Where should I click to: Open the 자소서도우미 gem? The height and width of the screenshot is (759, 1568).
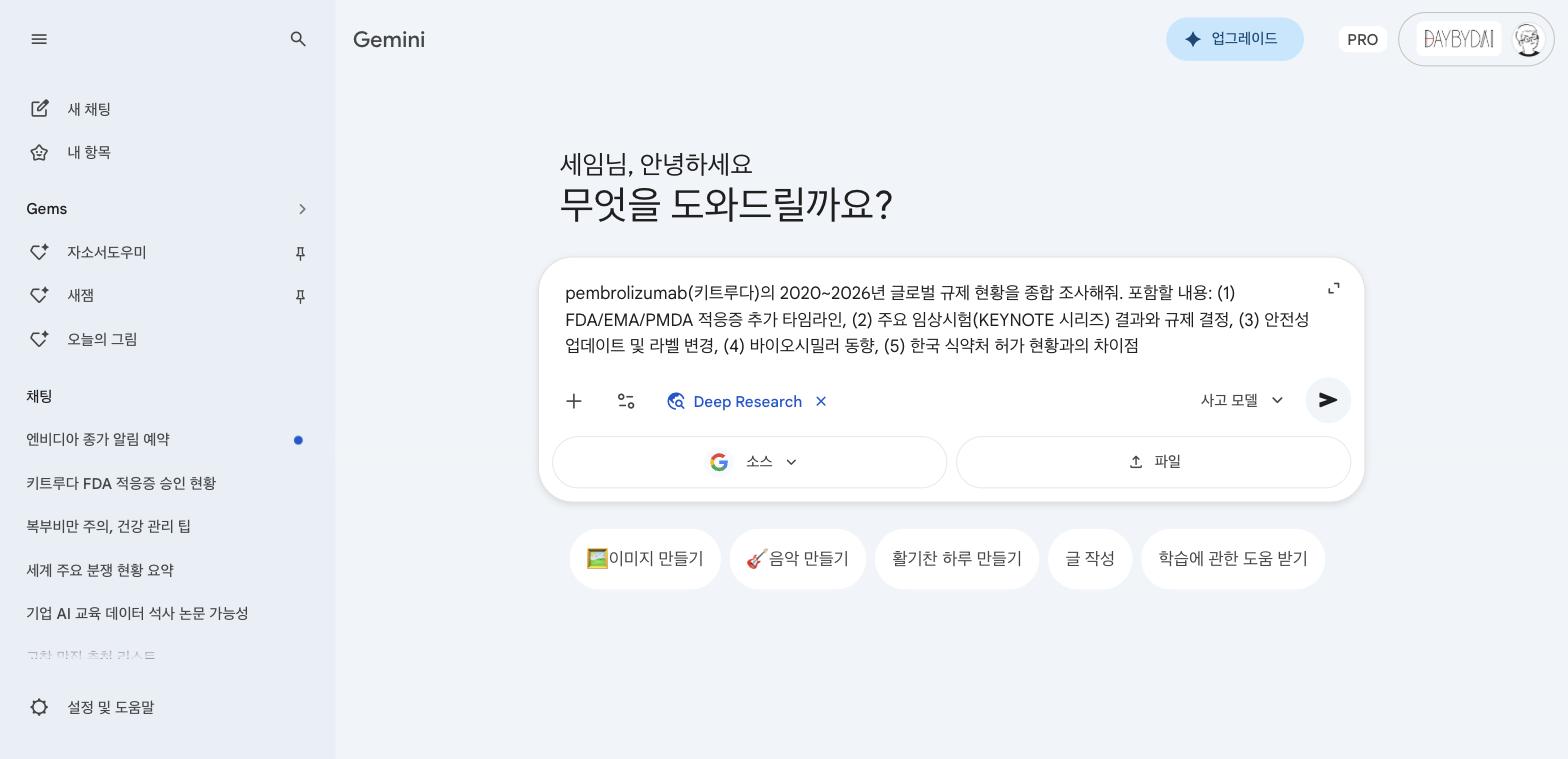point(107,252)
